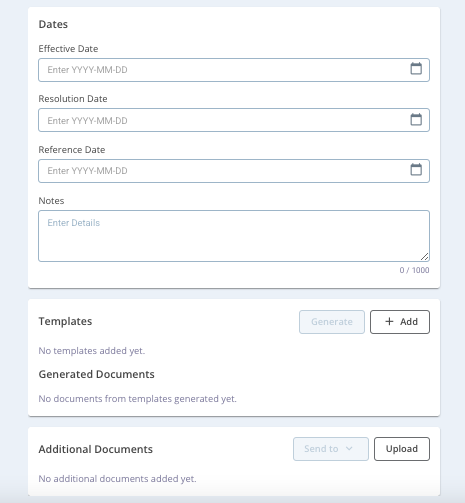Image resolution: width=465 pixels, height=503 pixels.
Task: Click the 0 / 1000 character counter
Action: (414, 270)
